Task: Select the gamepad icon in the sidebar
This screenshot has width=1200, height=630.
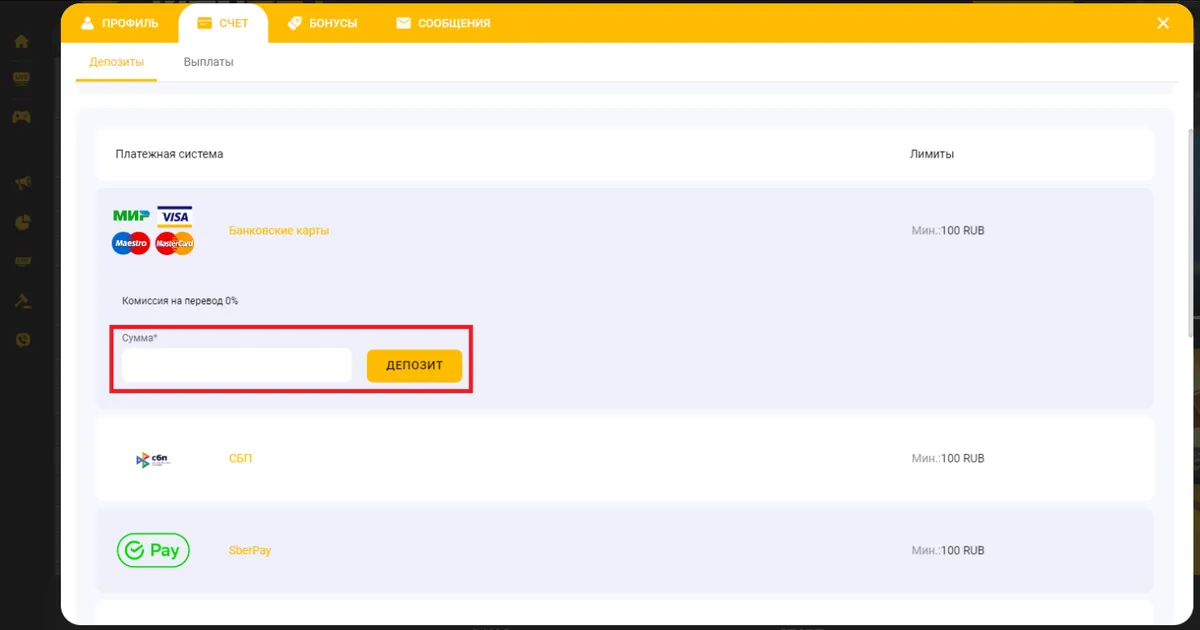Action: click(21, 117)
